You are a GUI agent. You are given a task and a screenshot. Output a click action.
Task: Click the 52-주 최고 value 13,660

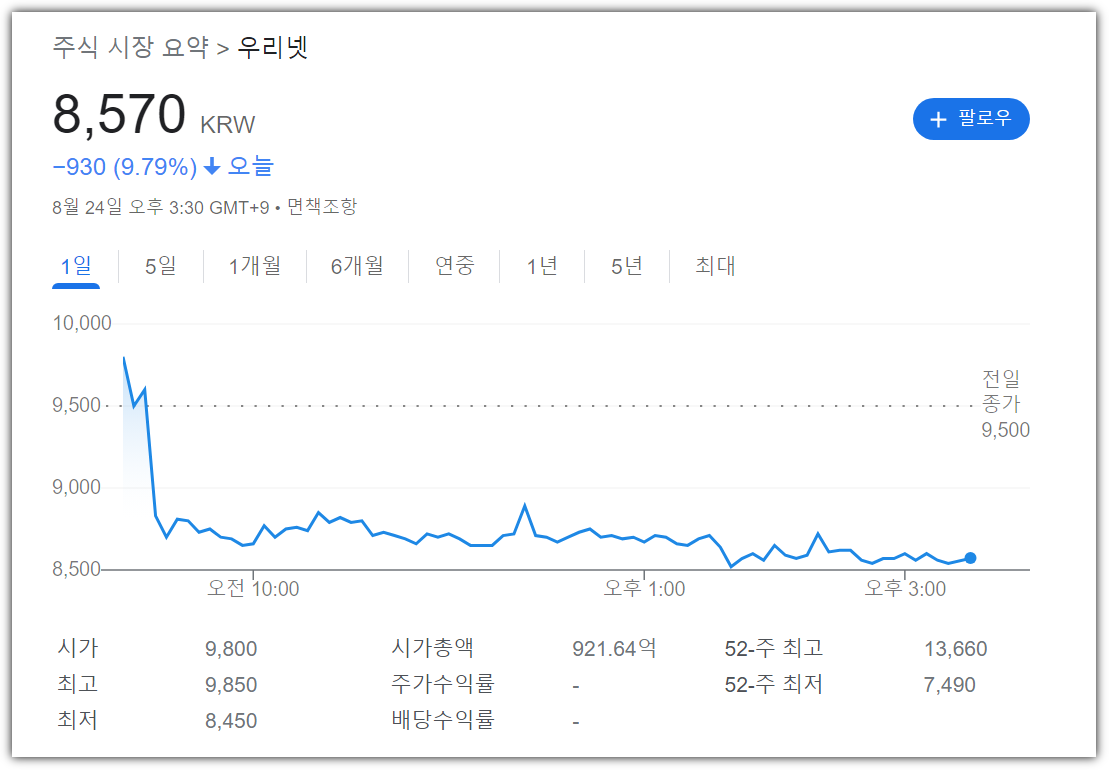(956, 649)
